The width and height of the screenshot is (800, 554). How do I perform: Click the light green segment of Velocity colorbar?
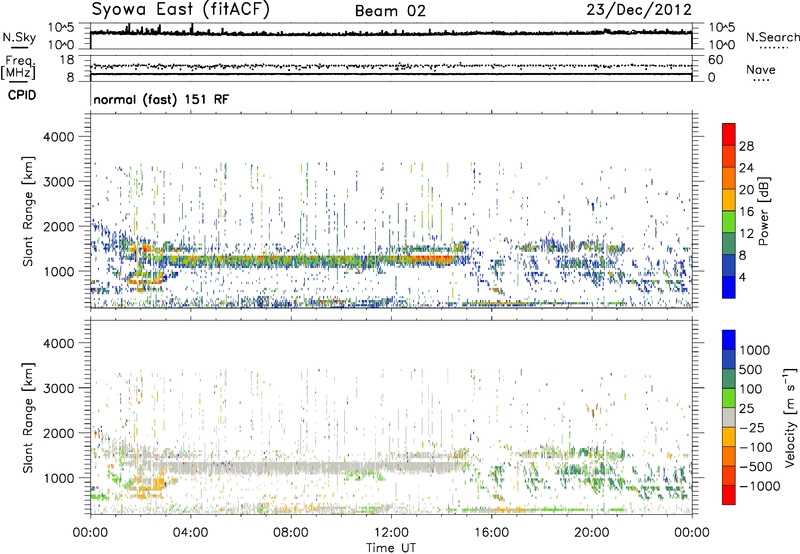(729, 398)
